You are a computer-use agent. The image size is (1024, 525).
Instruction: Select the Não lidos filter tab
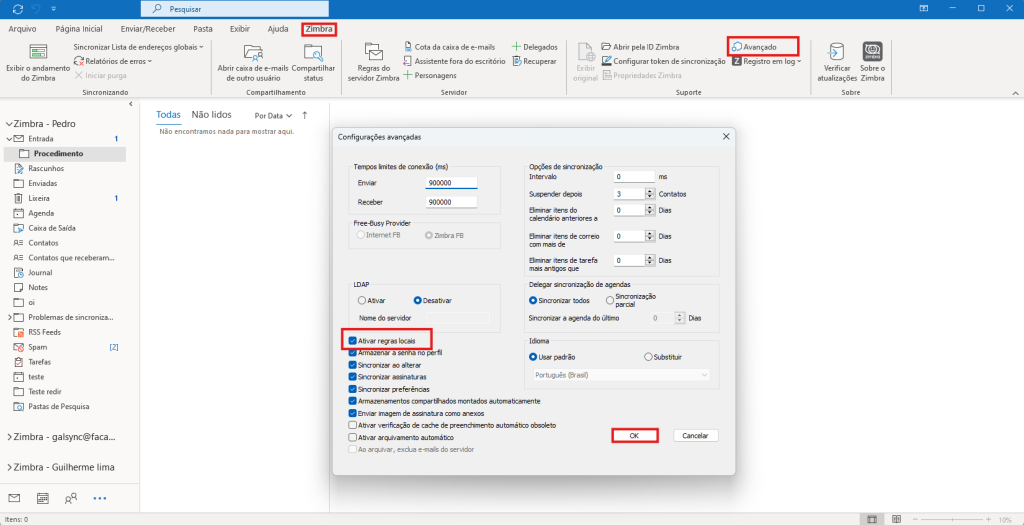point(211,115)
